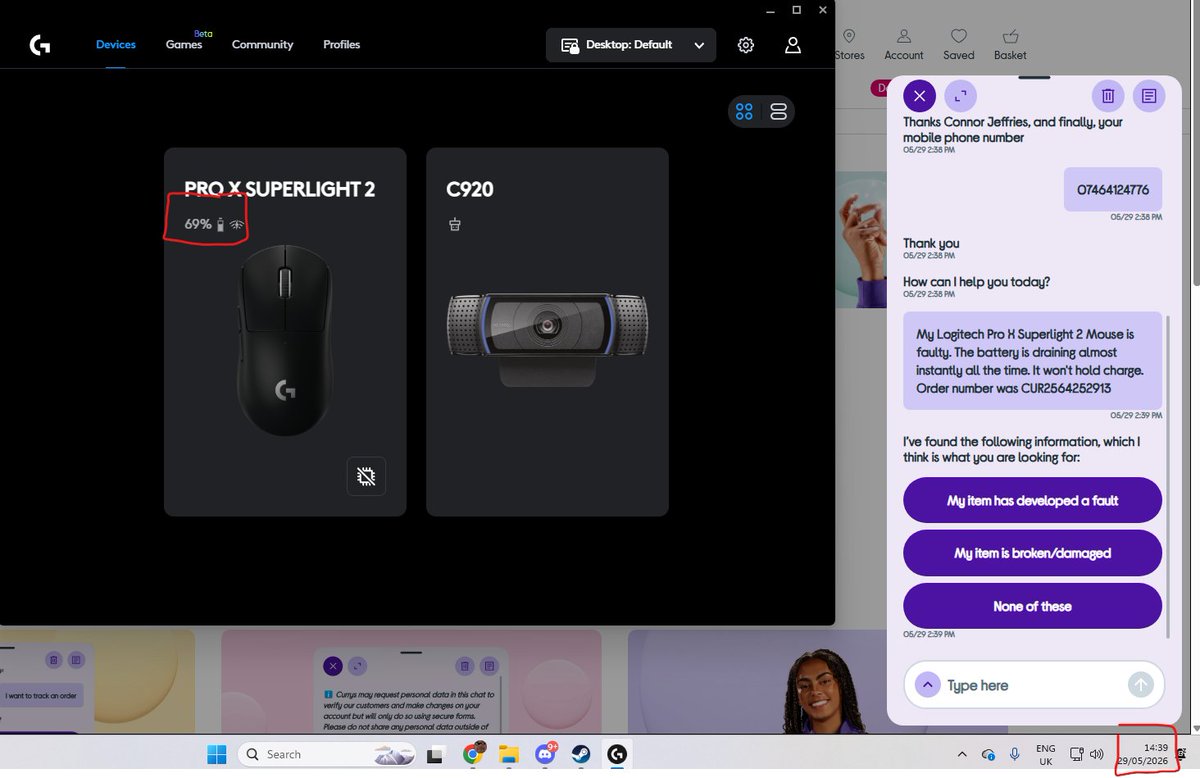Open Account on the Currys page
This screenshot has height=778, width=1200.
click(904, 45)
